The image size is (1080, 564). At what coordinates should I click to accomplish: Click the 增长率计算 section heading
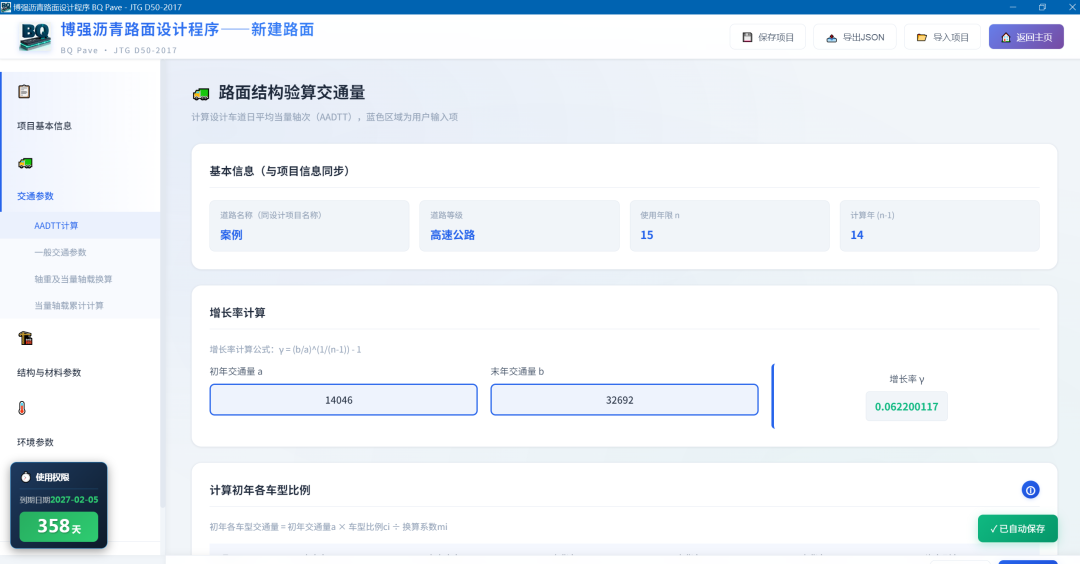pos(238,313)
